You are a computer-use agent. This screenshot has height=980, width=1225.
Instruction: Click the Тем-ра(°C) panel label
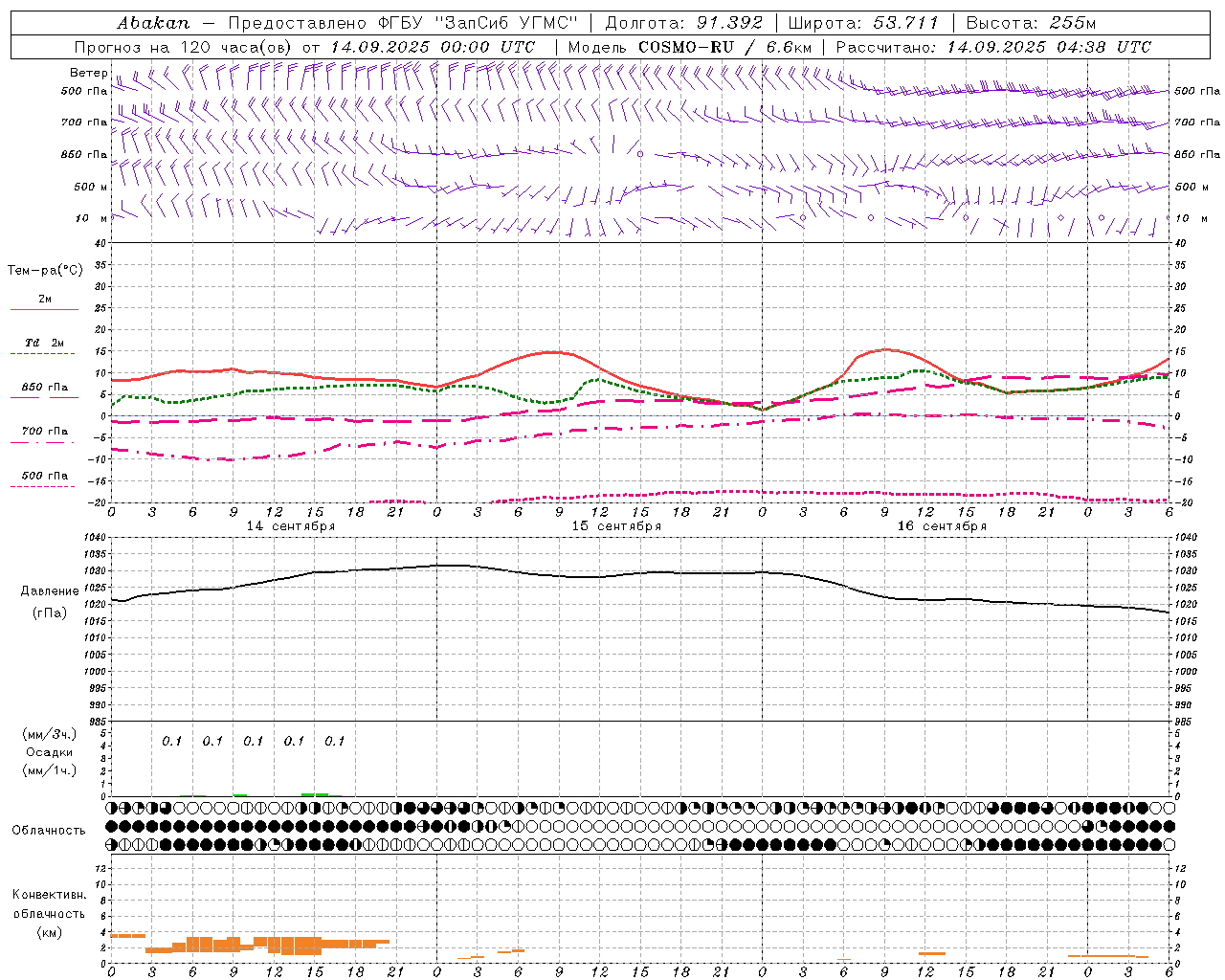pyautogui.click(x=45, y=270)
